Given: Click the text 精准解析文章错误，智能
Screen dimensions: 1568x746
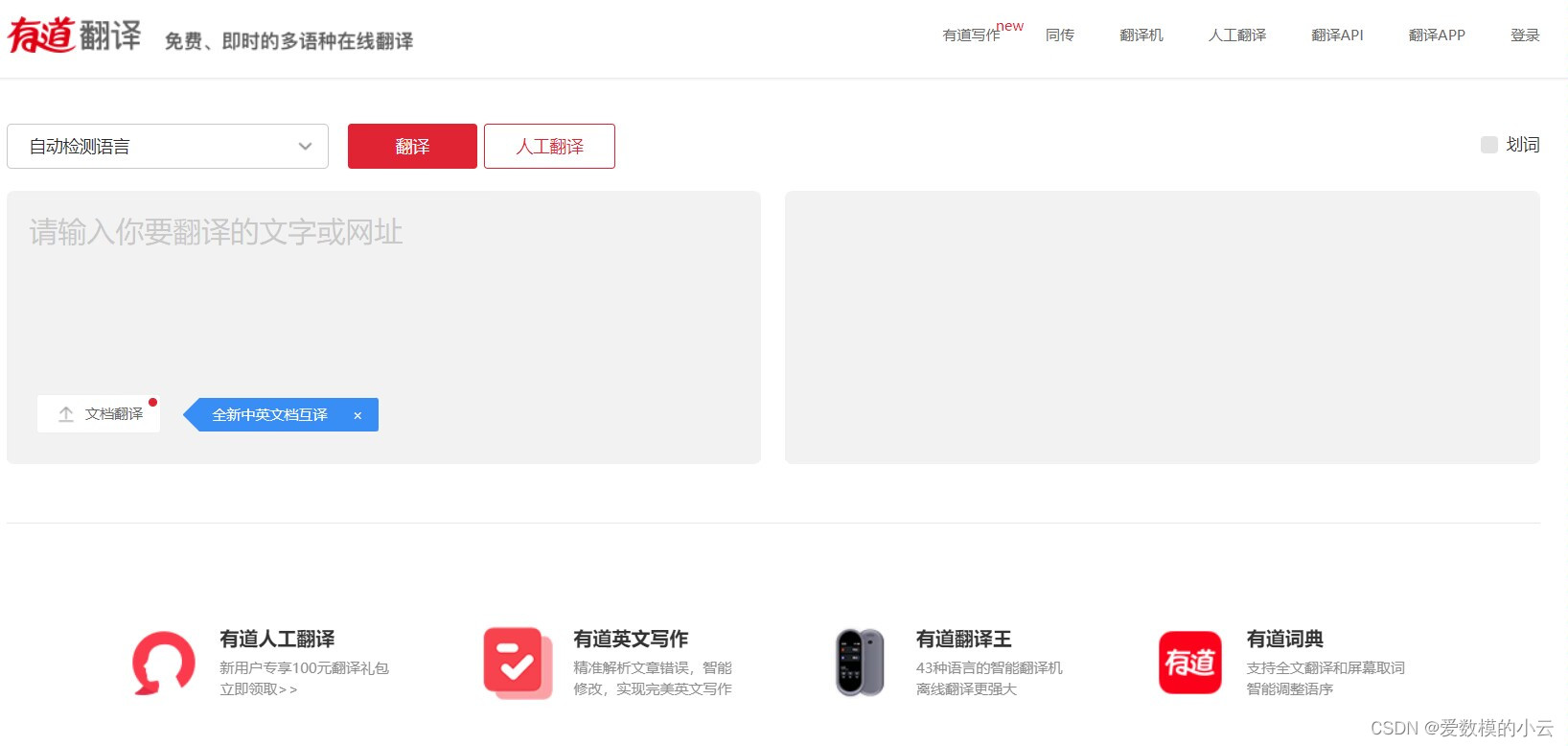Looking at the screenshot, I should coord(653,668).
